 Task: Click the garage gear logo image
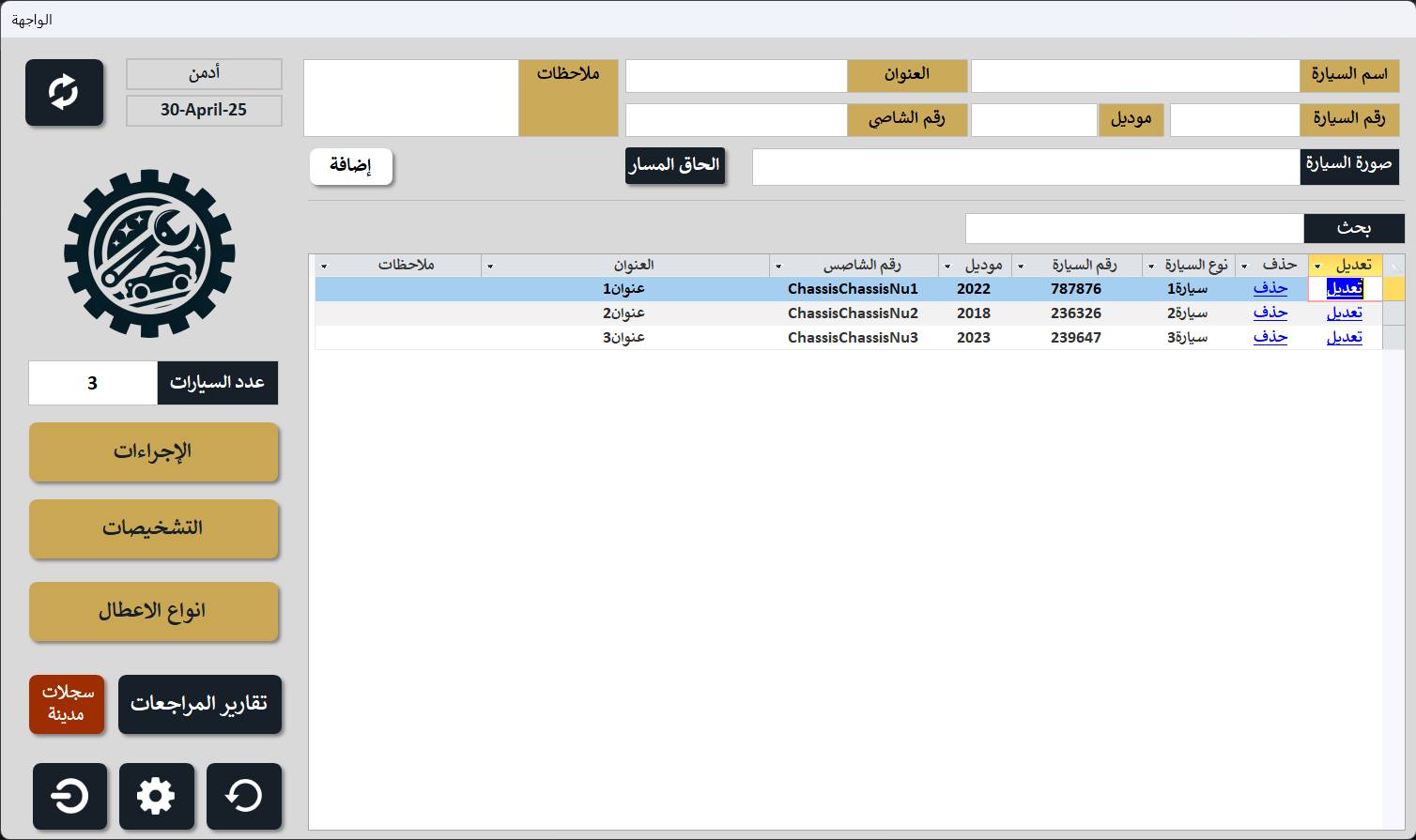[149, 253]
